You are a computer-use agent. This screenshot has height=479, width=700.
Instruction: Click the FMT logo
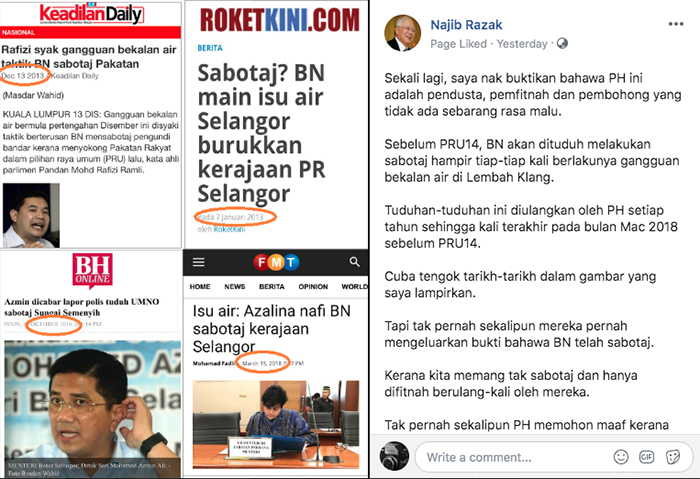(x=276, y=262)
